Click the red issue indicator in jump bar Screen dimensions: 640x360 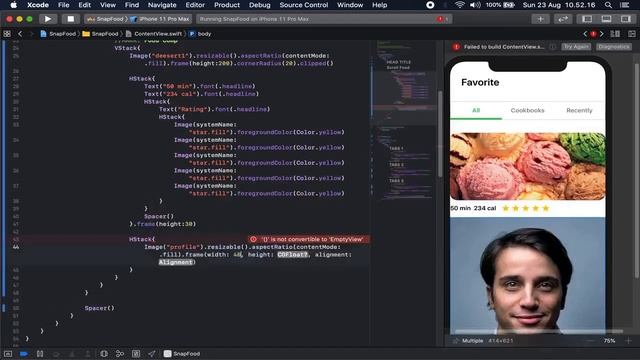pyautogui.click(x=593, y=34)
